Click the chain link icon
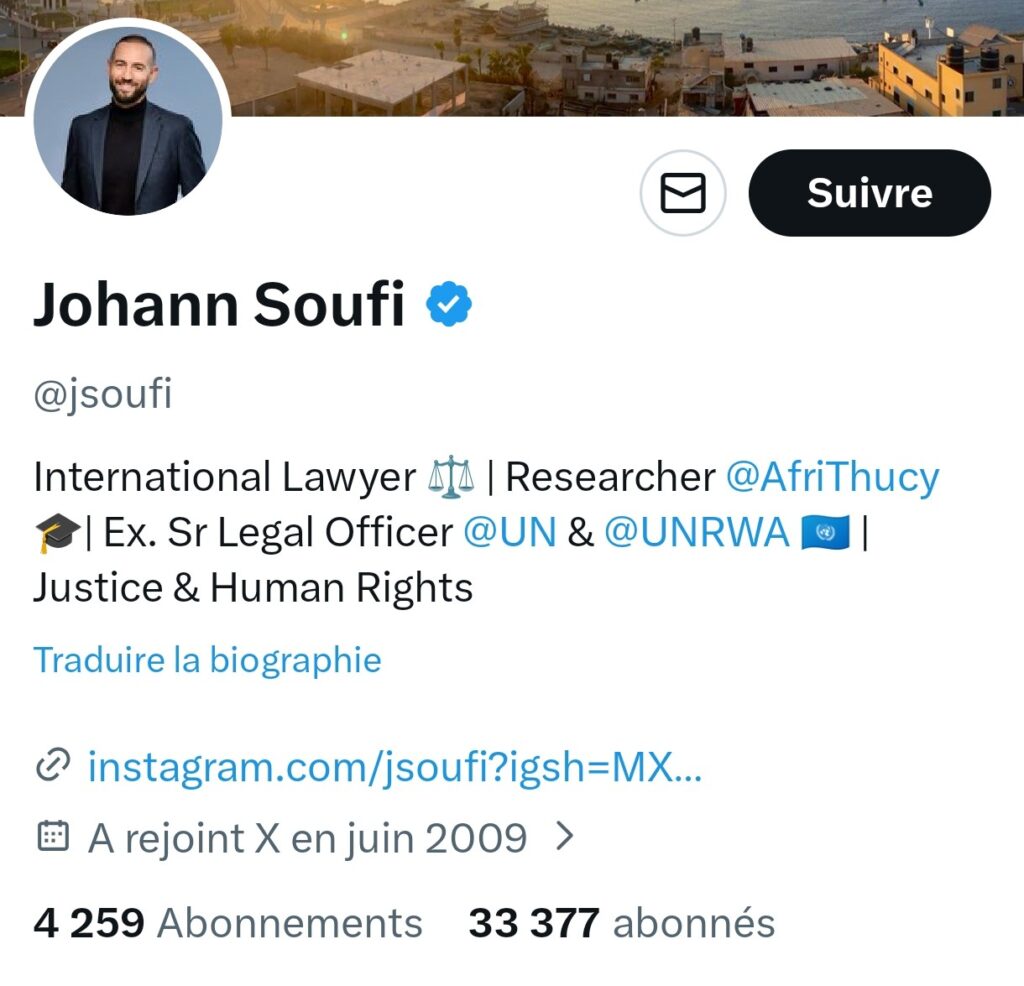1024x986 pixels. pos(52,765)
